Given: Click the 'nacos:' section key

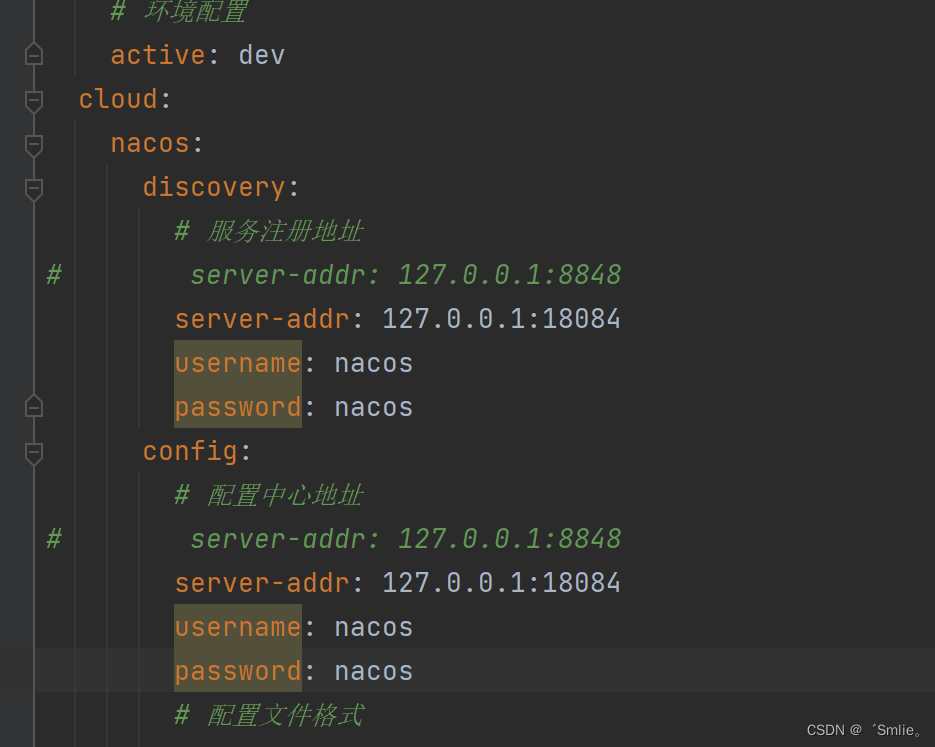Looking at the screenshot, I should click(x=157, y=144).
